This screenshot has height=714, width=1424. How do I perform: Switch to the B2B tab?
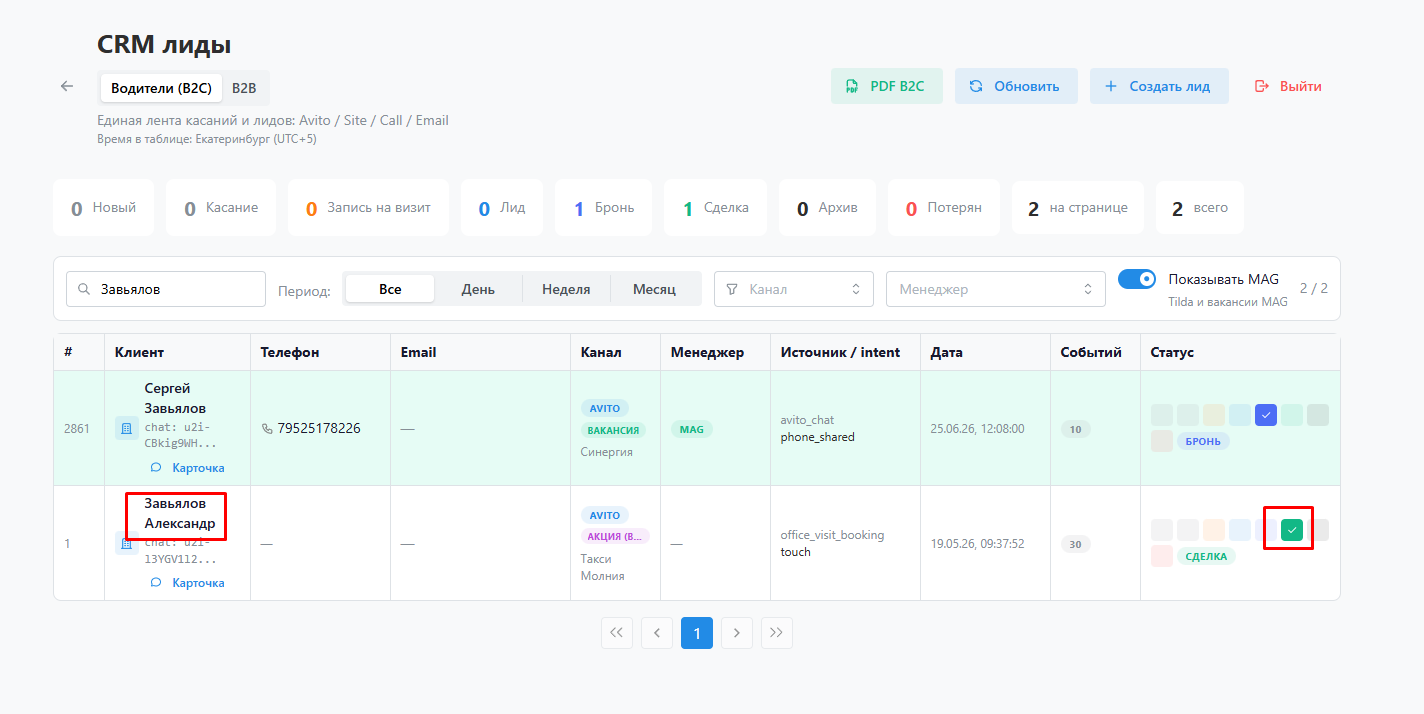(x=244, y=88)
